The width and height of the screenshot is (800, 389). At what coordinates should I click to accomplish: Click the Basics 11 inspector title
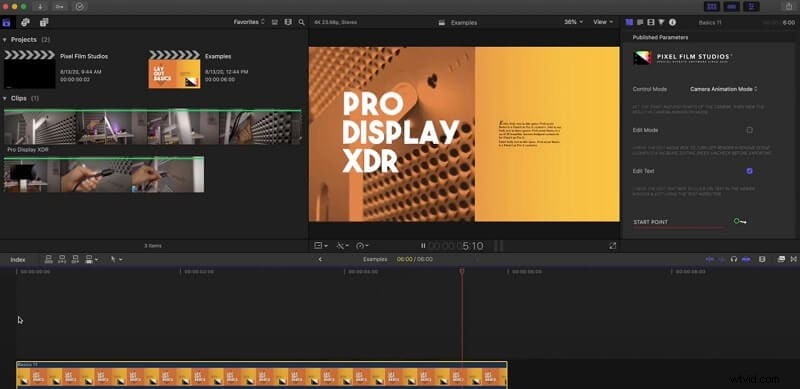pos(709,22)
